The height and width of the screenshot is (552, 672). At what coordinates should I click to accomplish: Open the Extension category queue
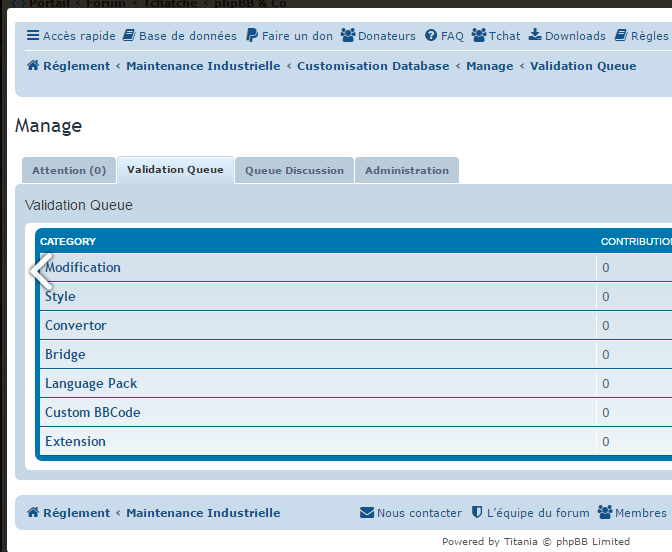75,442
